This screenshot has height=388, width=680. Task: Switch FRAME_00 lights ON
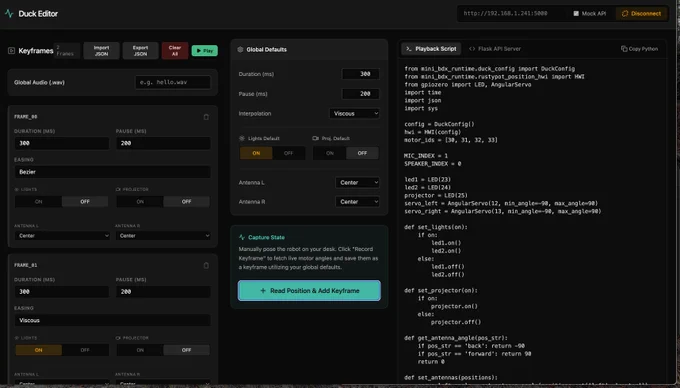[39, 202]
